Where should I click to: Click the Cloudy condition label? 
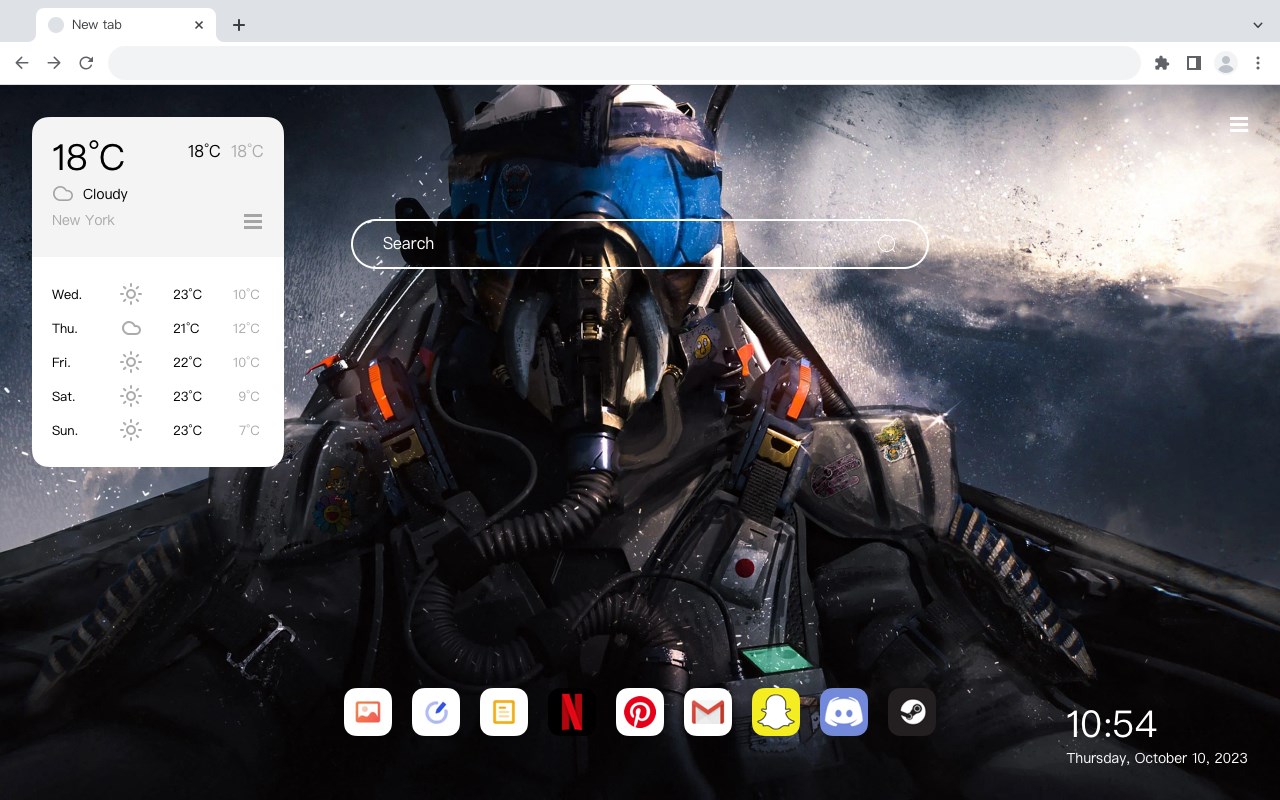click(x=105, y=194)
